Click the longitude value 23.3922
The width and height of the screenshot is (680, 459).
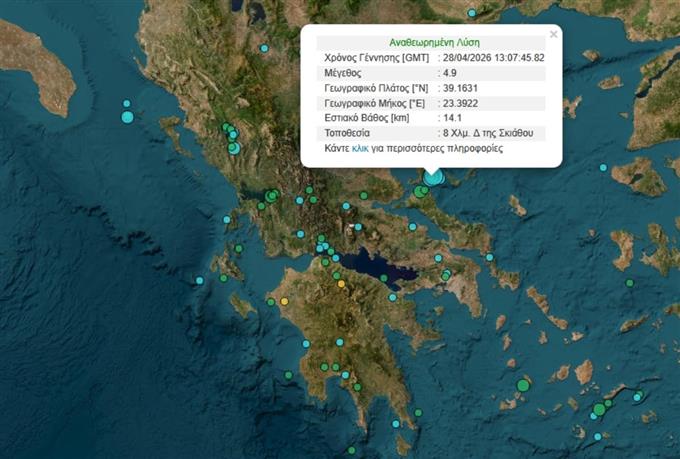461,103
